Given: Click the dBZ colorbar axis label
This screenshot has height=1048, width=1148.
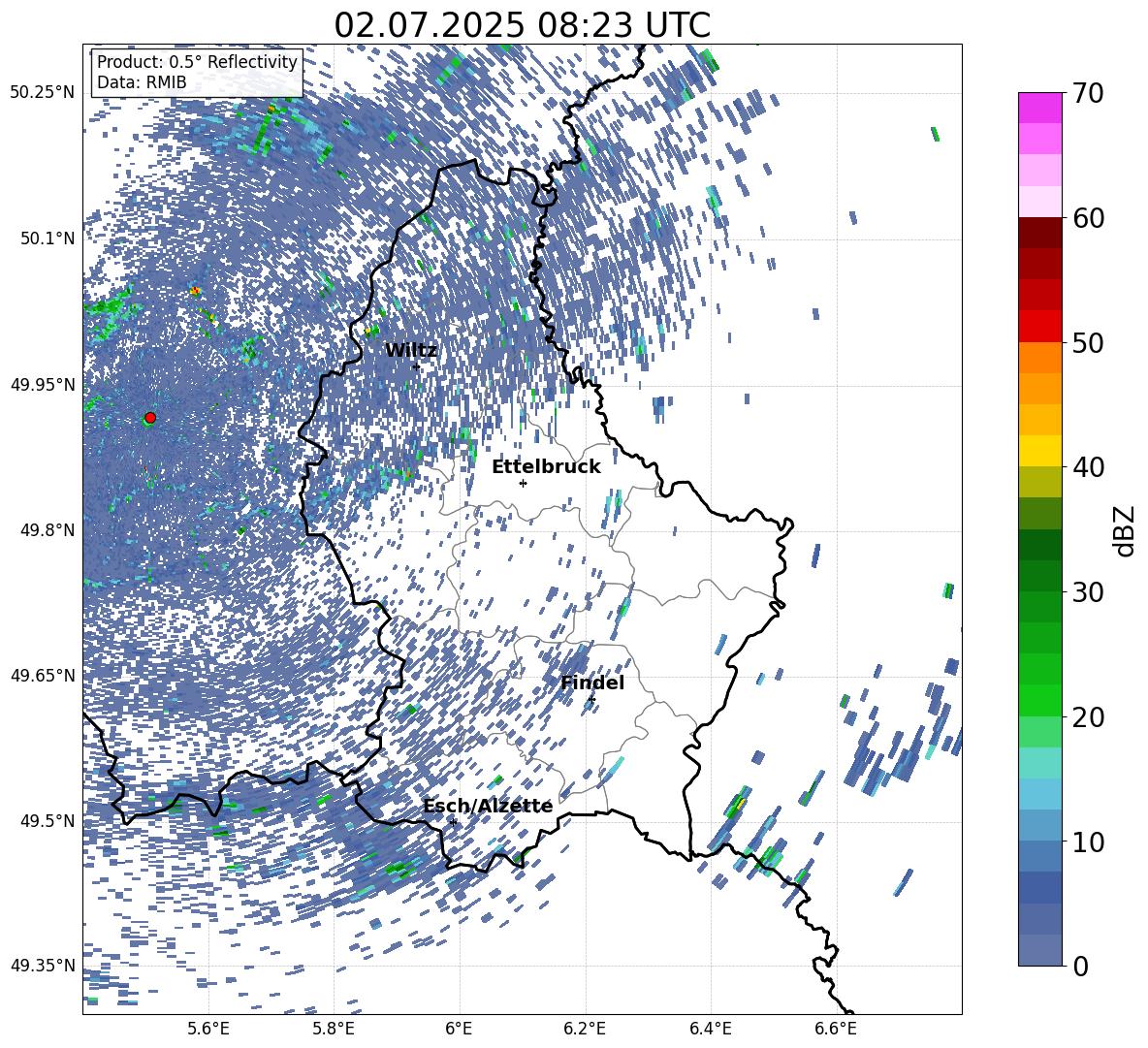Looking at the screenshot, I should tap(1125, 530).
